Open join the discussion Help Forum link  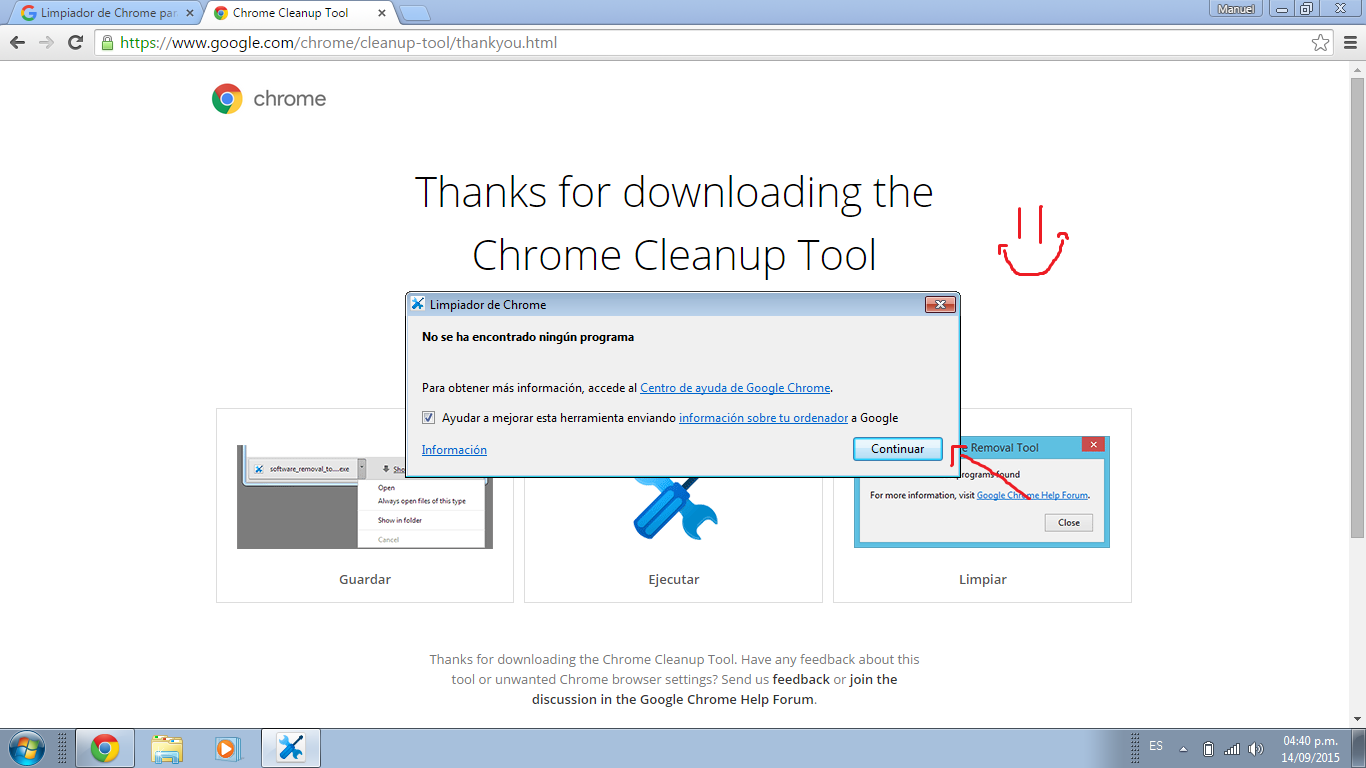(715, 689)
